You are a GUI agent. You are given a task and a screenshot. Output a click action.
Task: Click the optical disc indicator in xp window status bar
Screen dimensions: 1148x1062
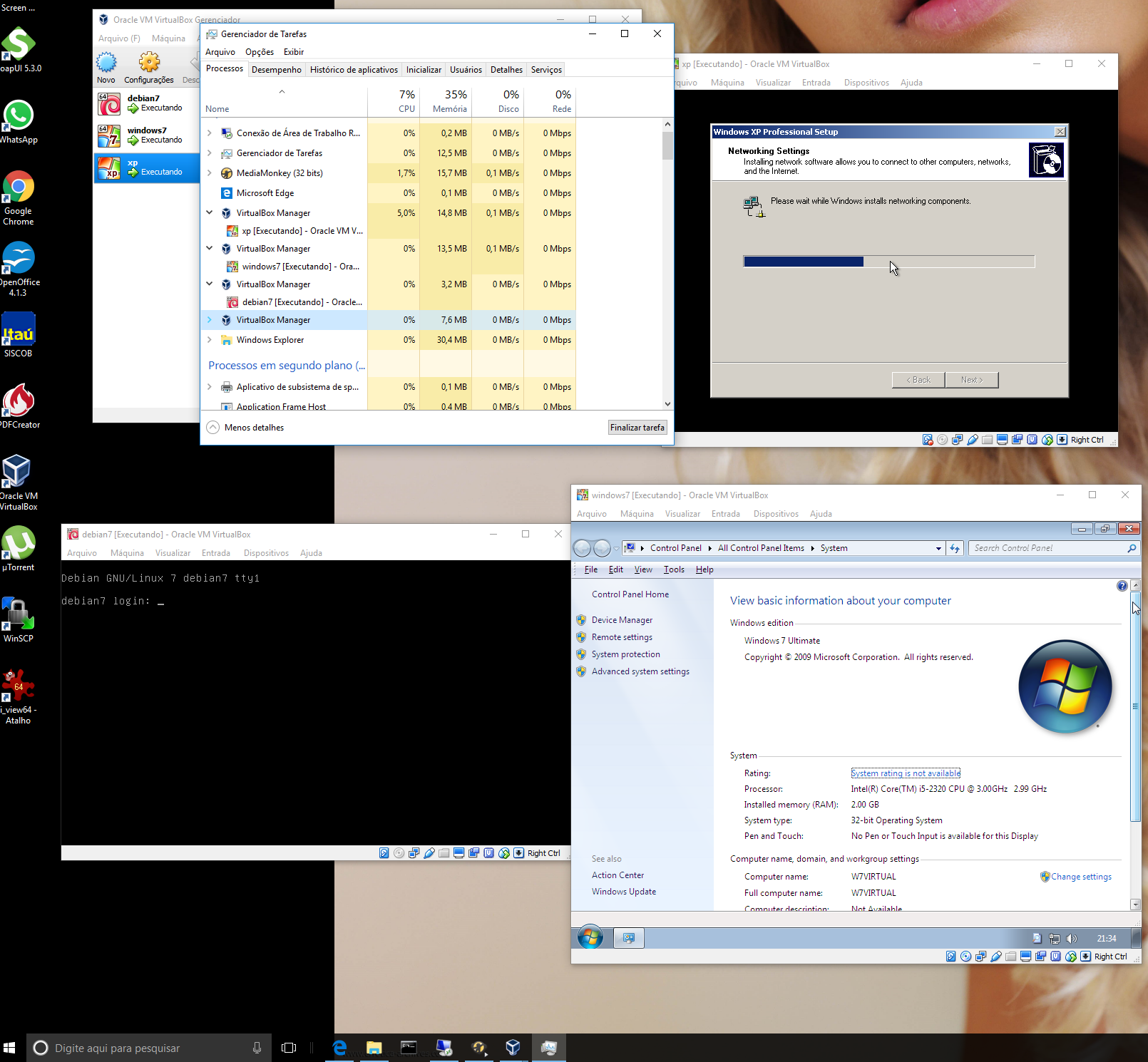[x=943, y=440]
